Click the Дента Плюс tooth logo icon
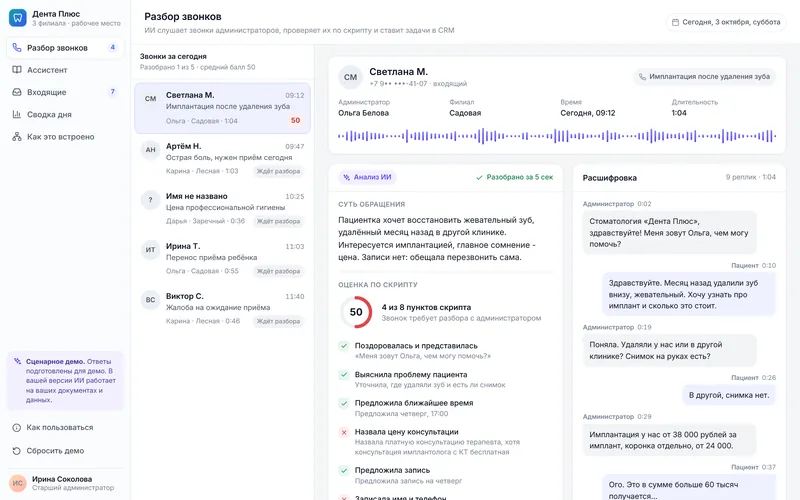Screen dimensions: 800x500 [x=17, y=18]
